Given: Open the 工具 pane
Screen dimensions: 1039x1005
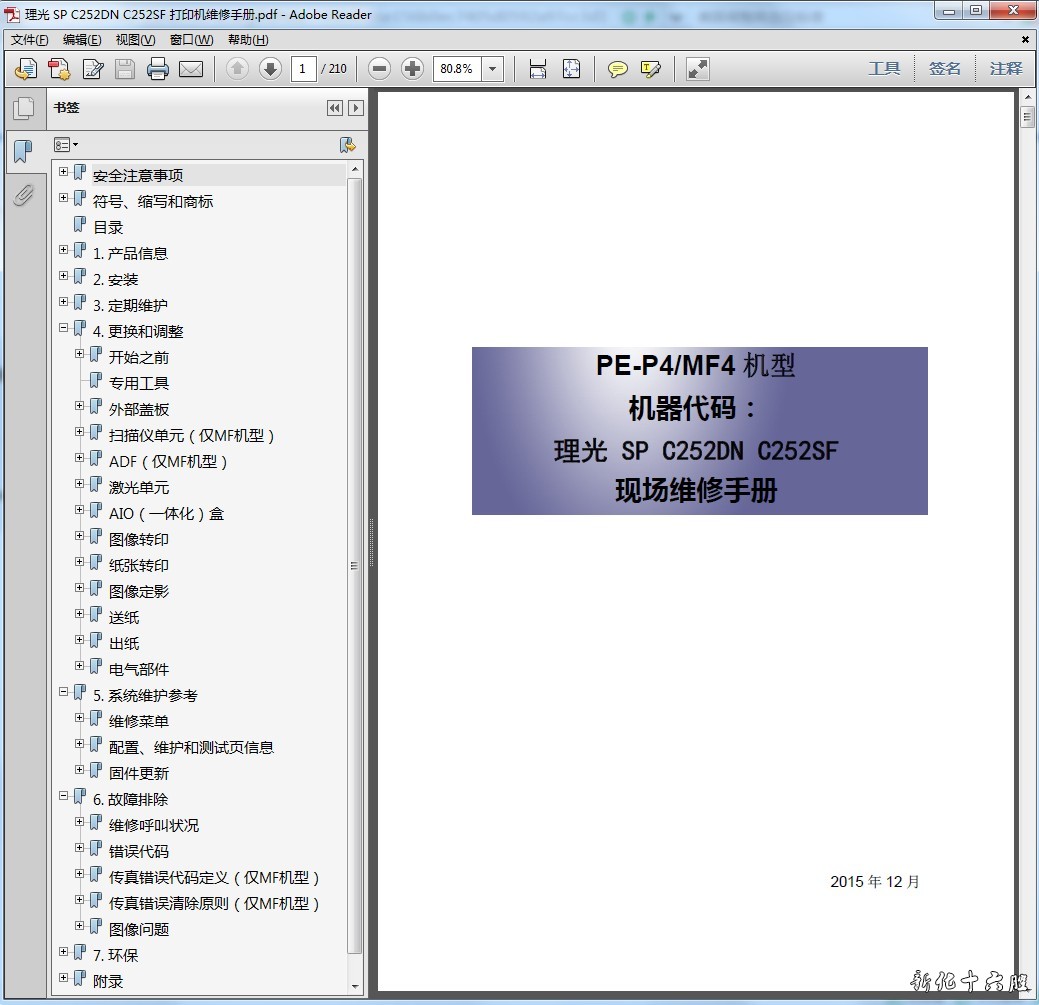Looking at the screenshot, I should tap(884, 69).
